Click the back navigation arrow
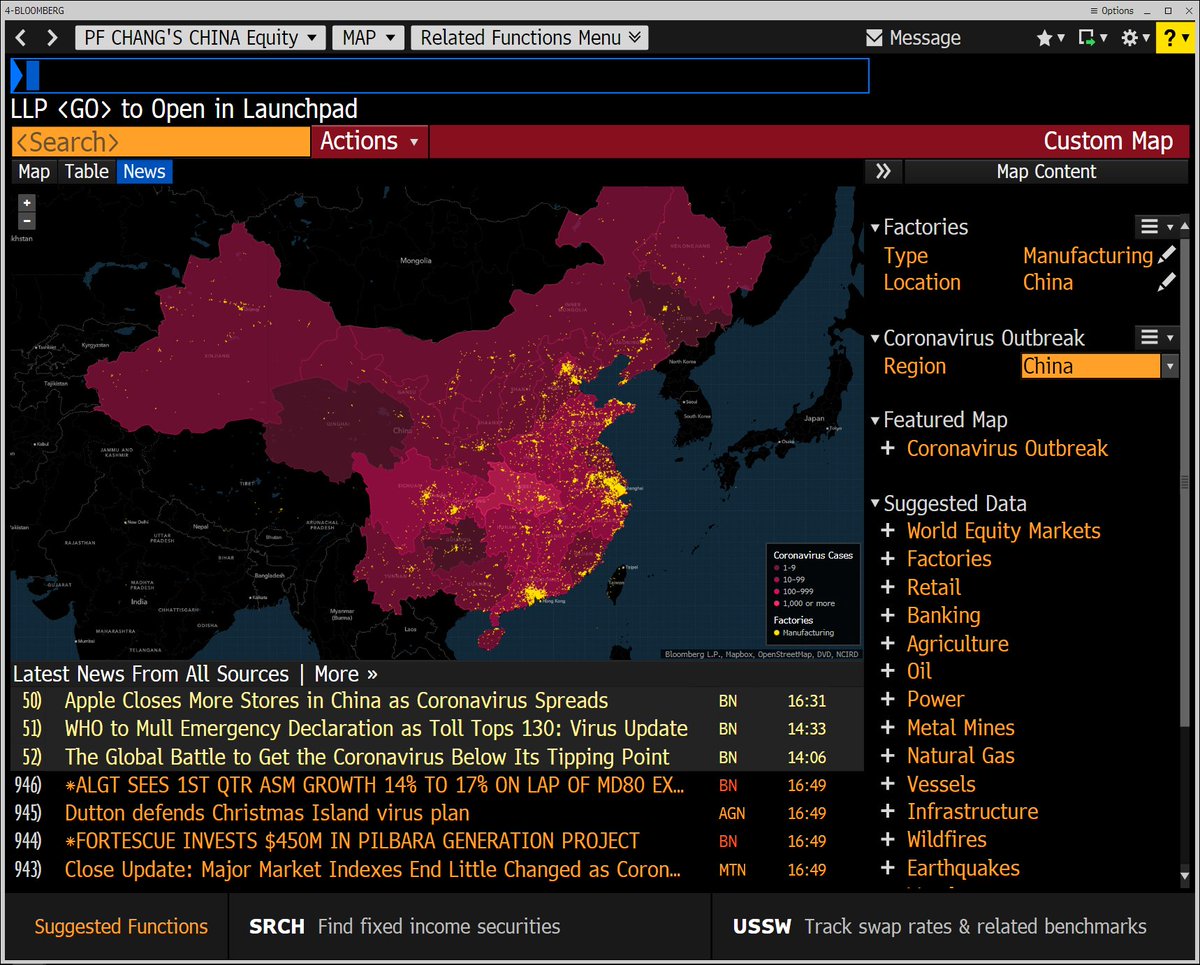 22,38
